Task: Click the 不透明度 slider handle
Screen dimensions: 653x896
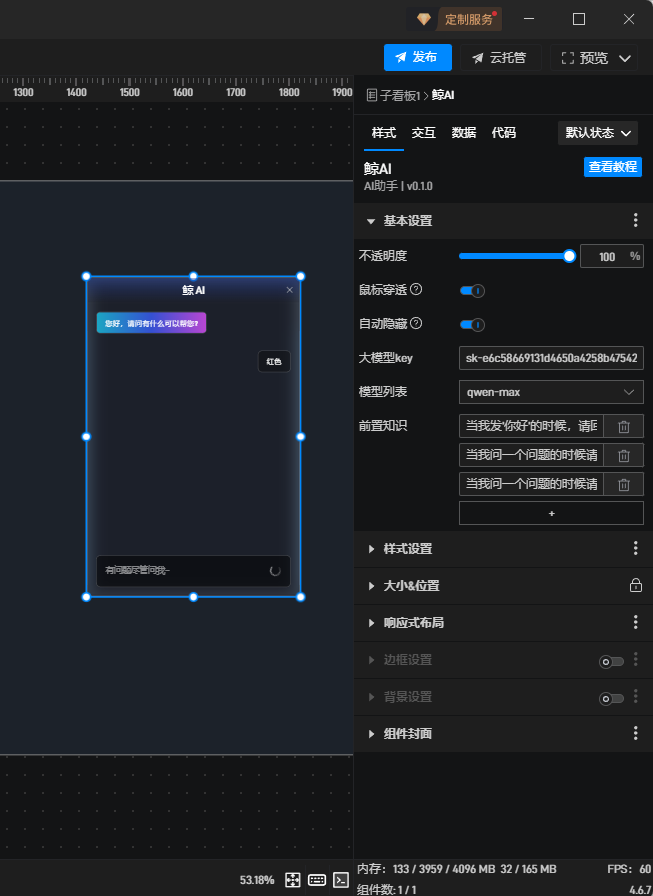Action: [x=569, y=256]
